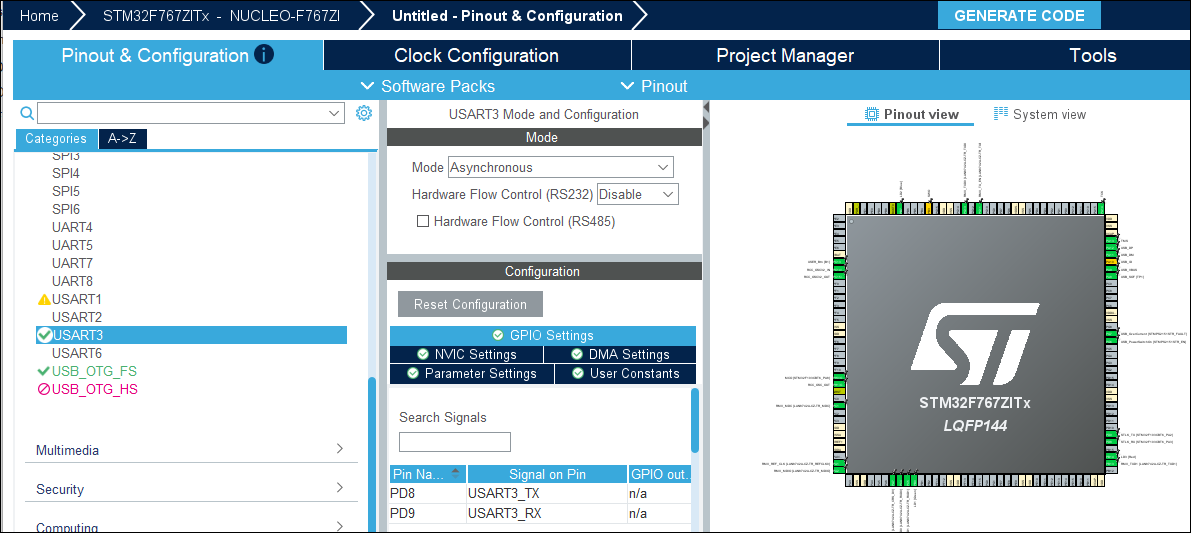
Task: Select UART8 in the peripheral list
Action: pos(72,281)
